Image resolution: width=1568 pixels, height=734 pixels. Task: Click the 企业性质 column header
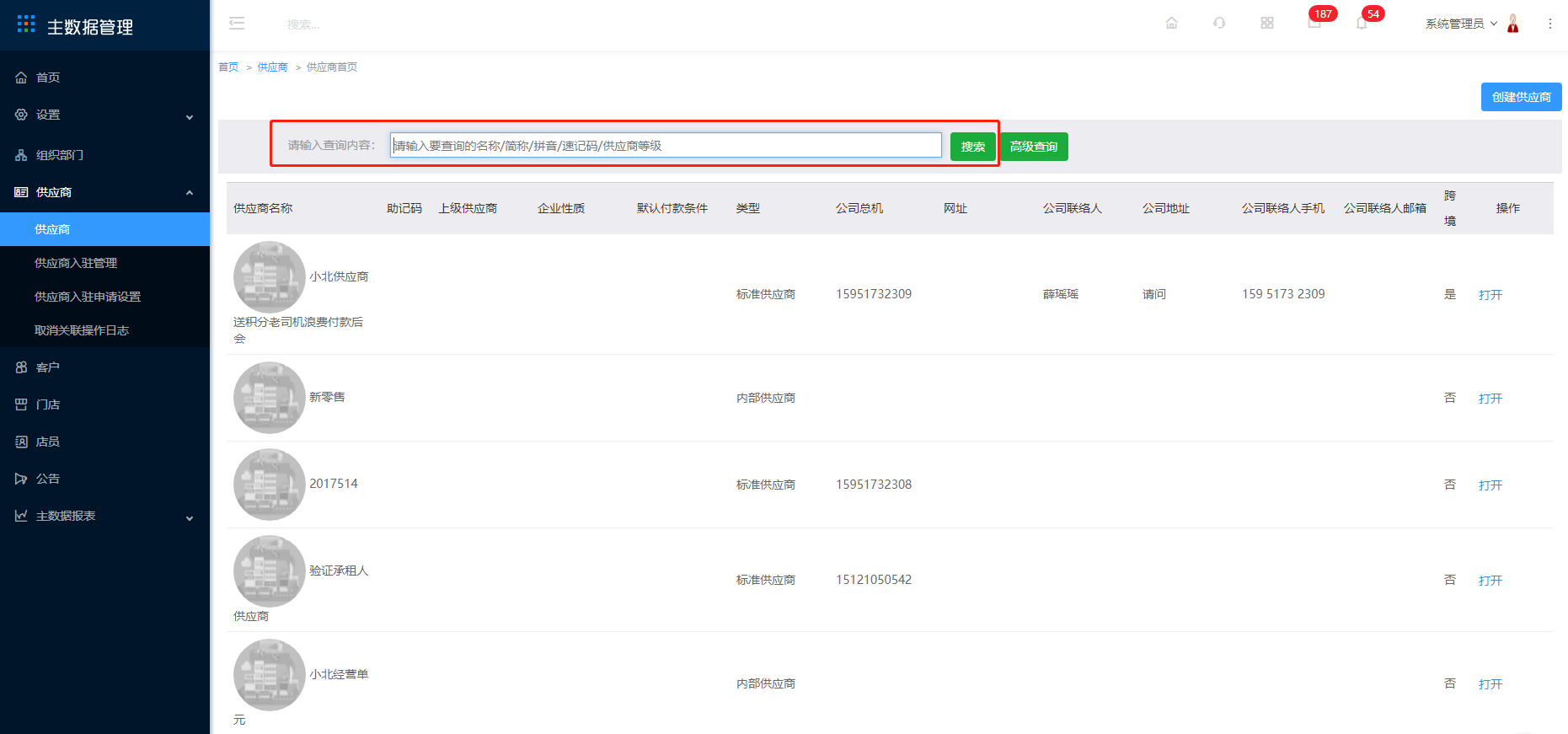point(561,208)
